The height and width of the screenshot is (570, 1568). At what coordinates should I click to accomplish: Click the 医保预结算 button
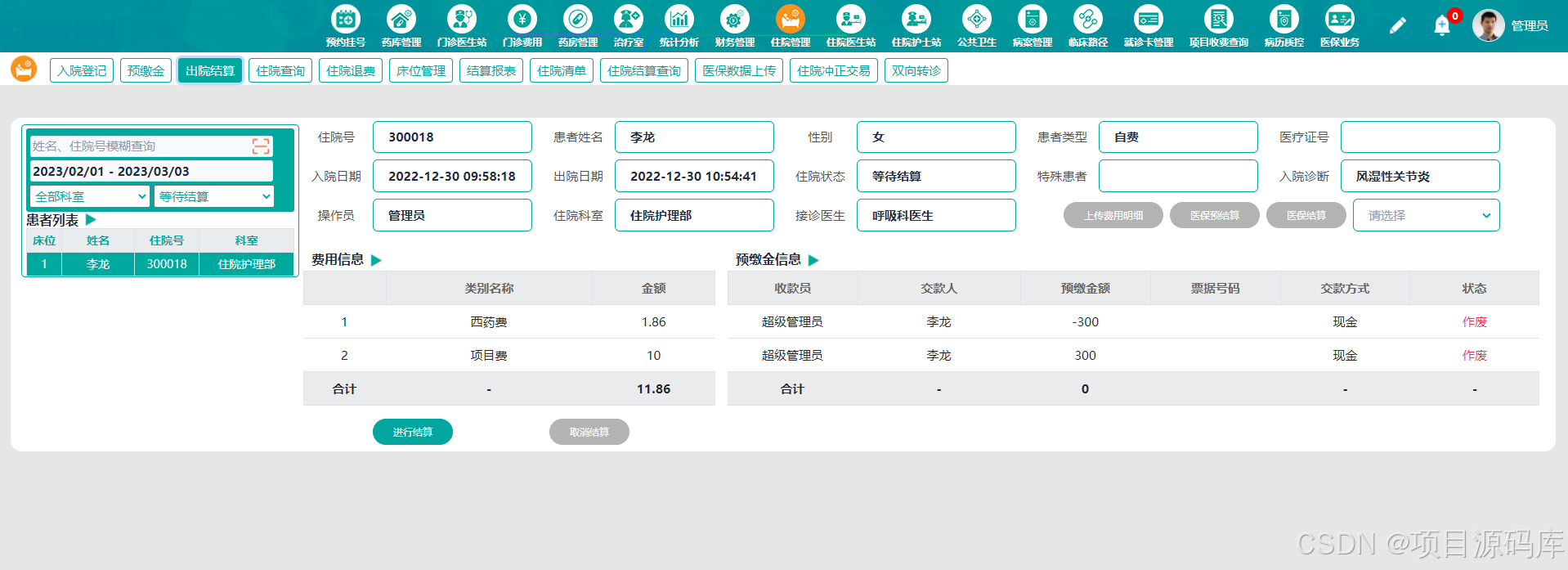point(1215,215)
